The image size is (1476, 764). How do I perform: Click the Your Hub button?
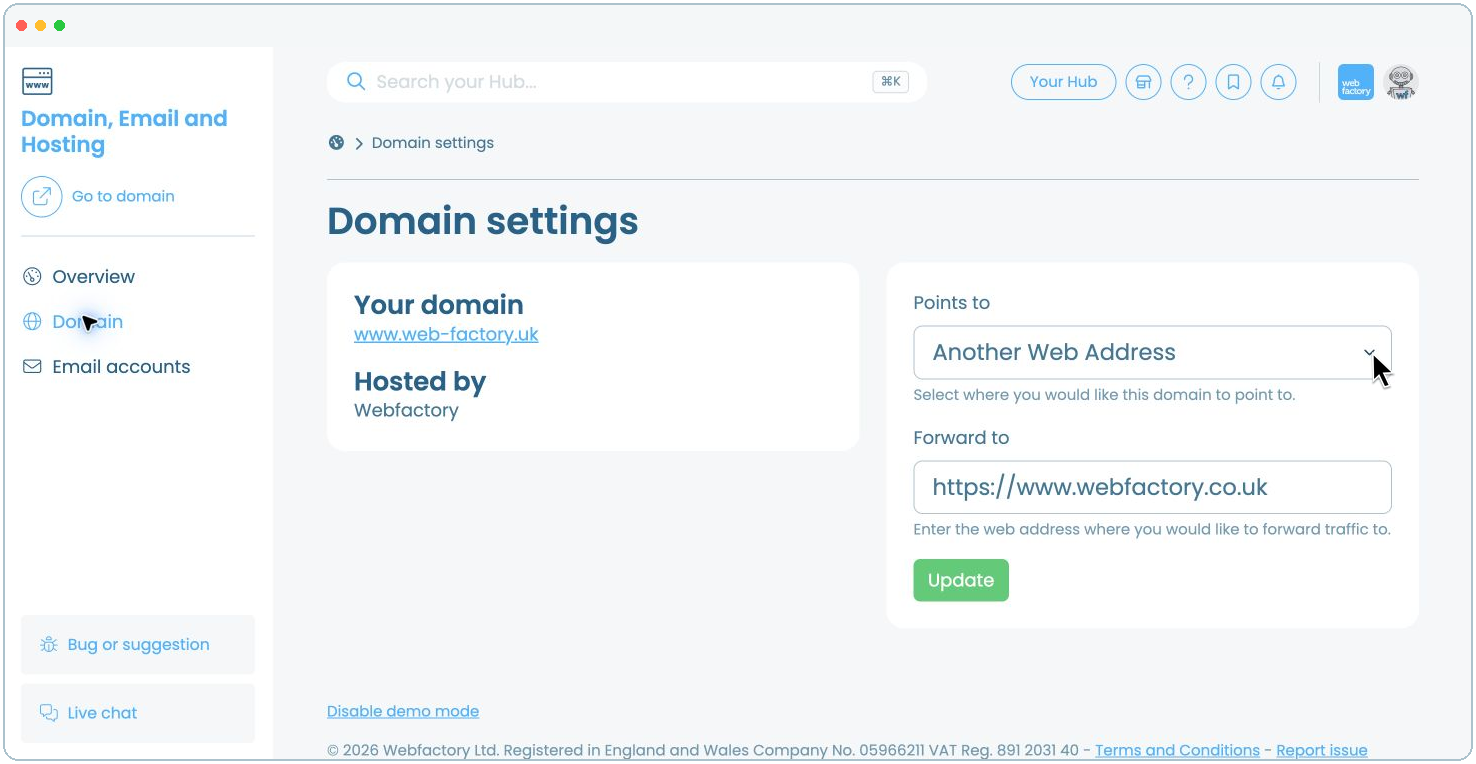click(1063, 82)
